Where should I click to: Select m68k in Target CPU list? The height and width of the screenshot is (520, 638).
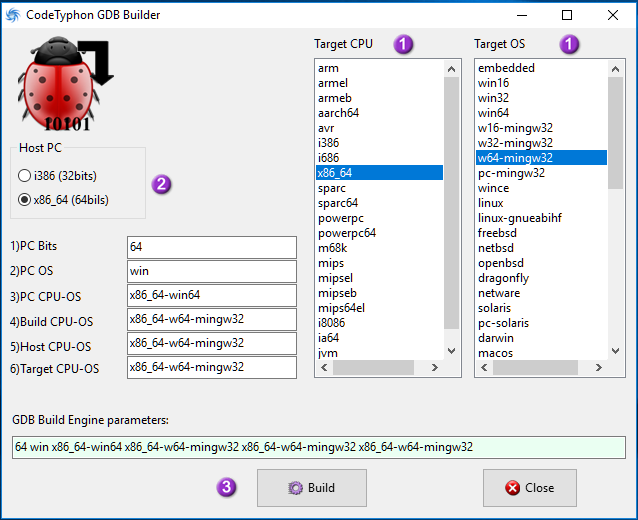(379, 248)
